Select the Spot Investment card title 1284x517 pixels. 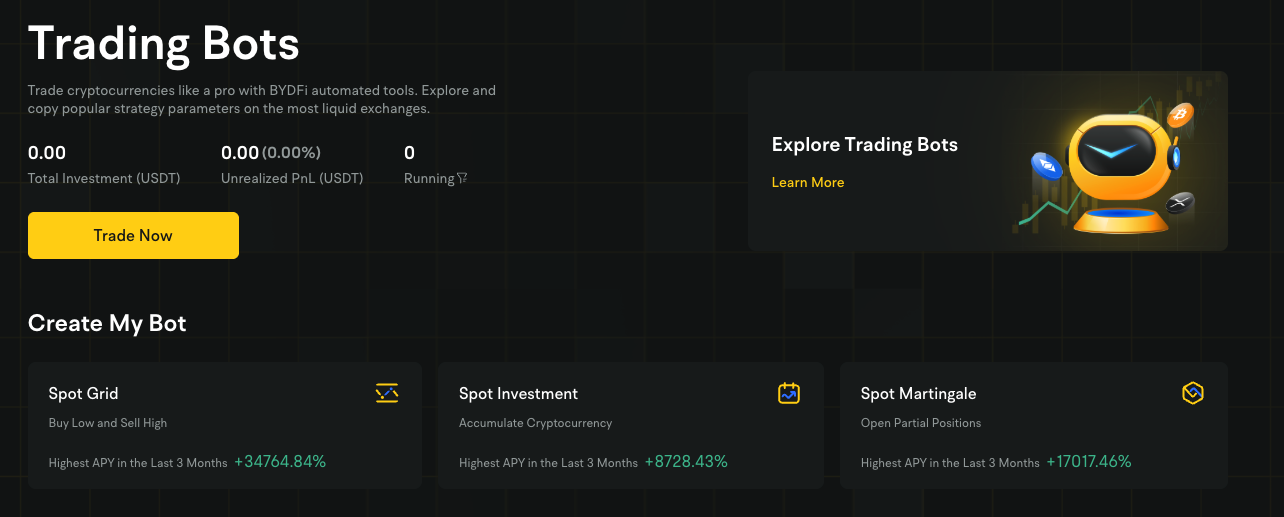click(518, 393)
